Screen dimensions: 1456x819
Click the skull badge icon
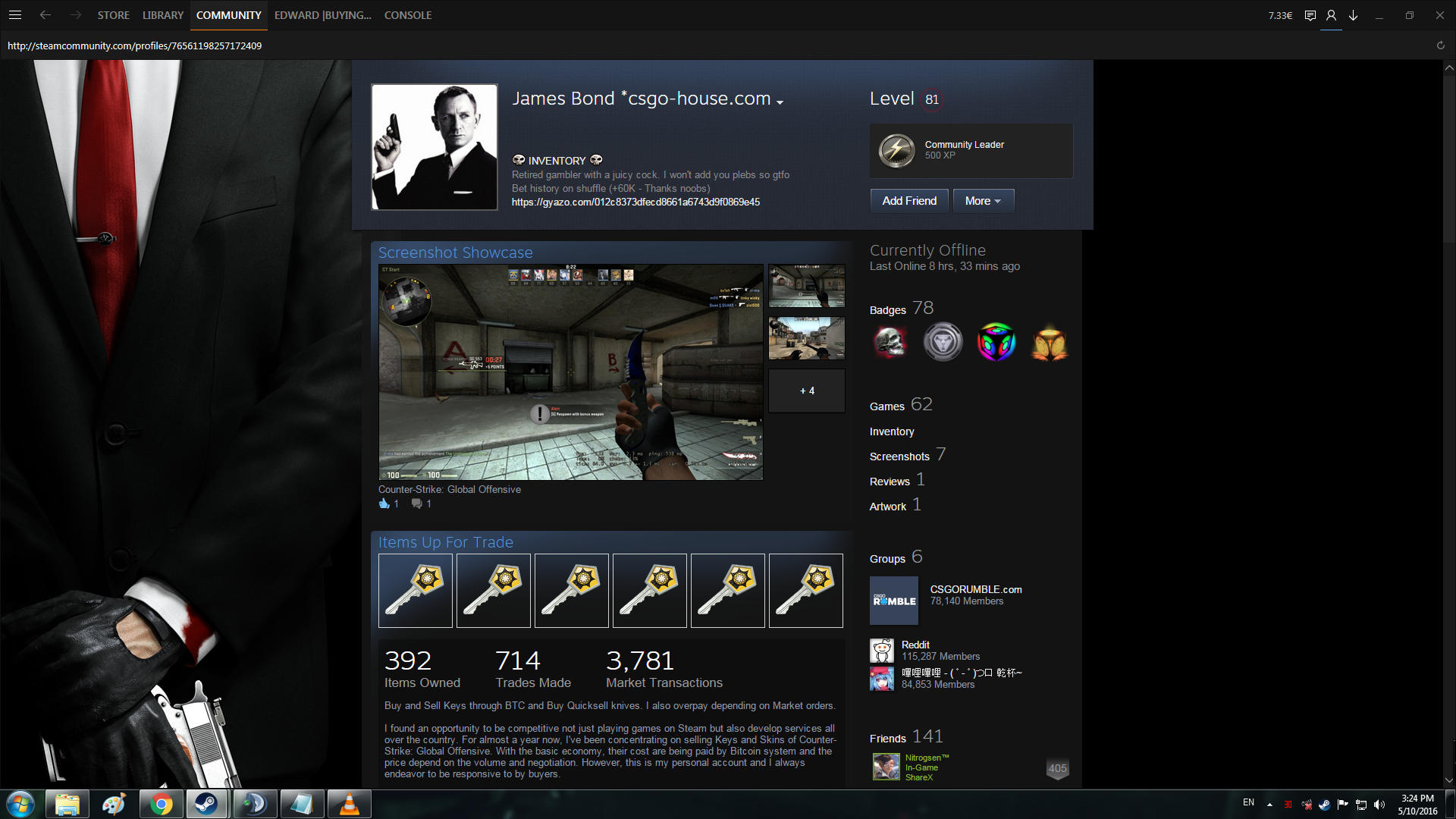pyautogui.click(x=890, y=342)
